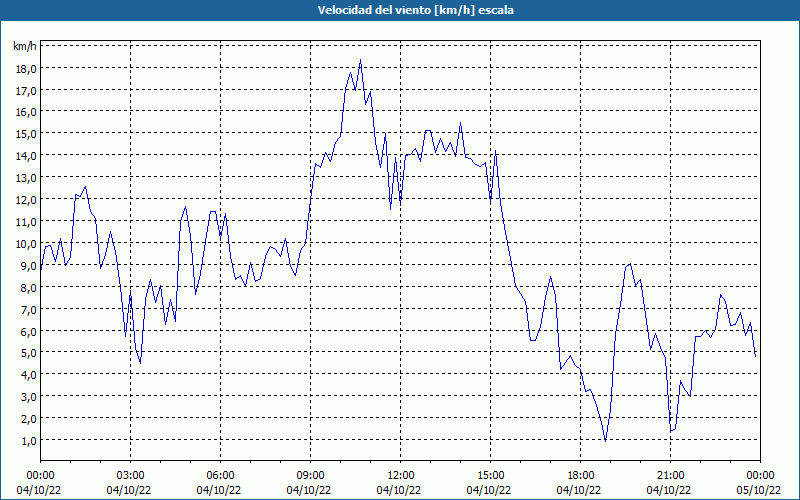Select the 16,0 y-axis value
The height and width of the screenshot is (500, 800).
point(26,112)
